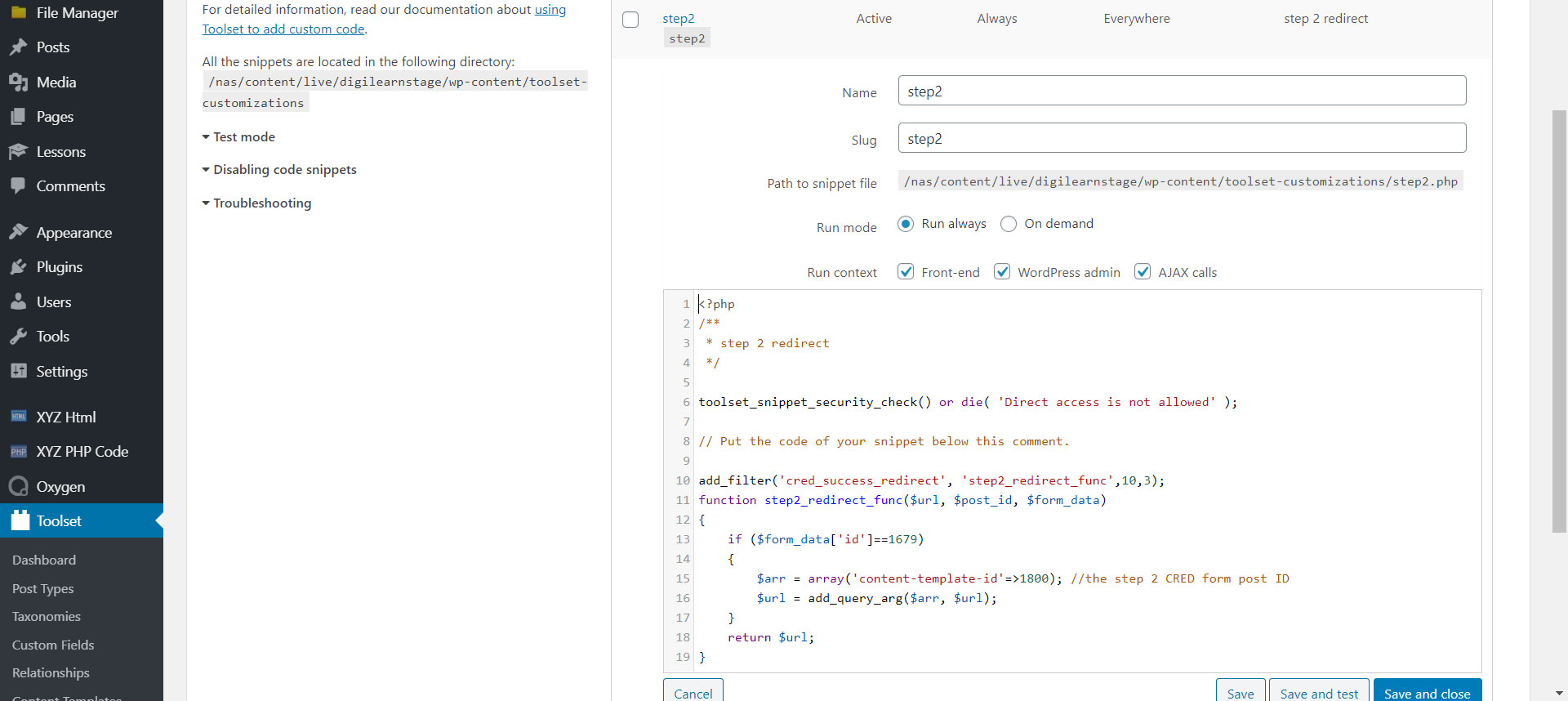This screenshot has width=1568, height=701.
Task: Click the 'Active' status of step2
Action: click(874, 19)
